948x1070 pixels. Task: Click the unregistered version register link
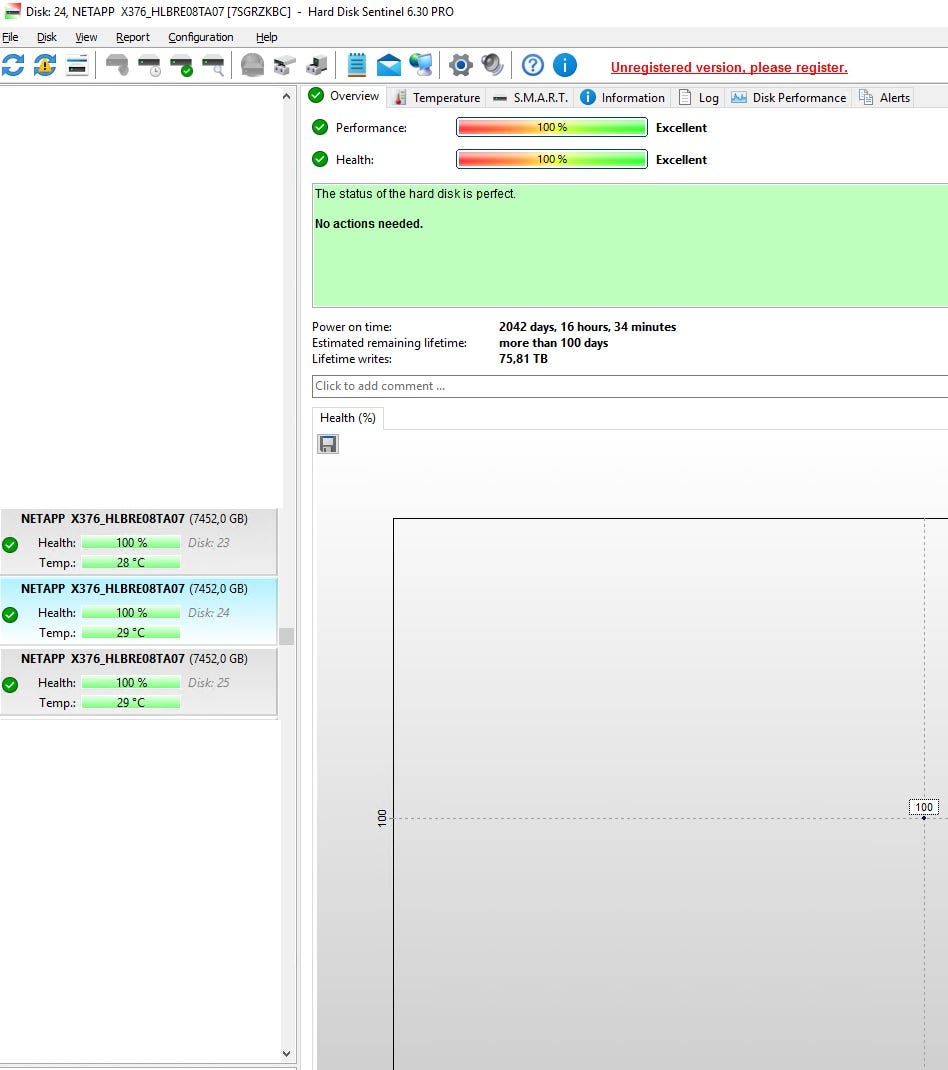729,67
